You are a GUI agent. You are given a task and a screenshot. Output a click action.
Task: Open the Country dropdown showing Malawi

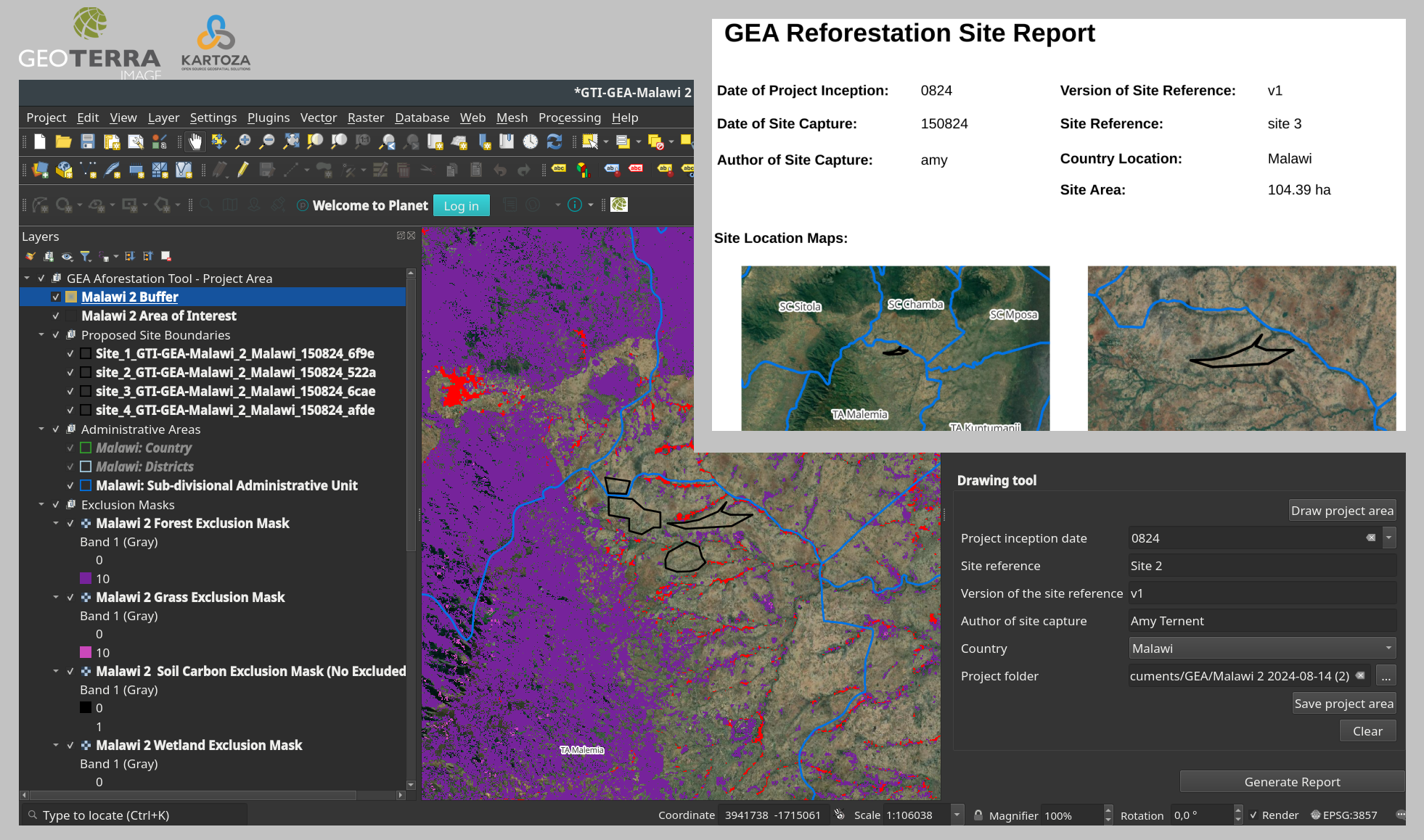(x=1262, y=648)
